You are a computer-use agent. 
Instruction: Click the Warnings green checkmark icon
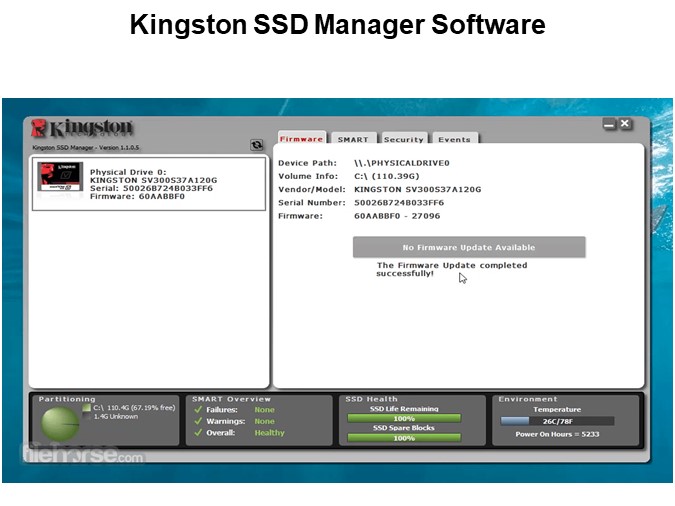198,421
